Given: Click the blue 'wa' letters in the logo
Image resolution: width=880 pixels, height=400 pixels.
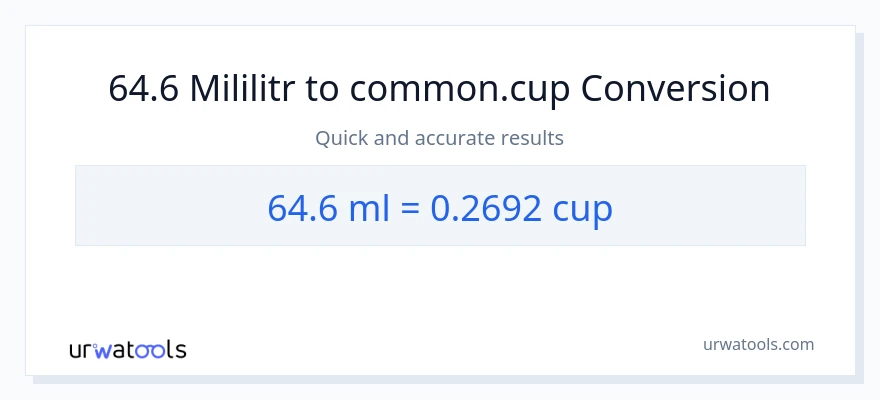Looking at the screenshot, I should [115, 350].
